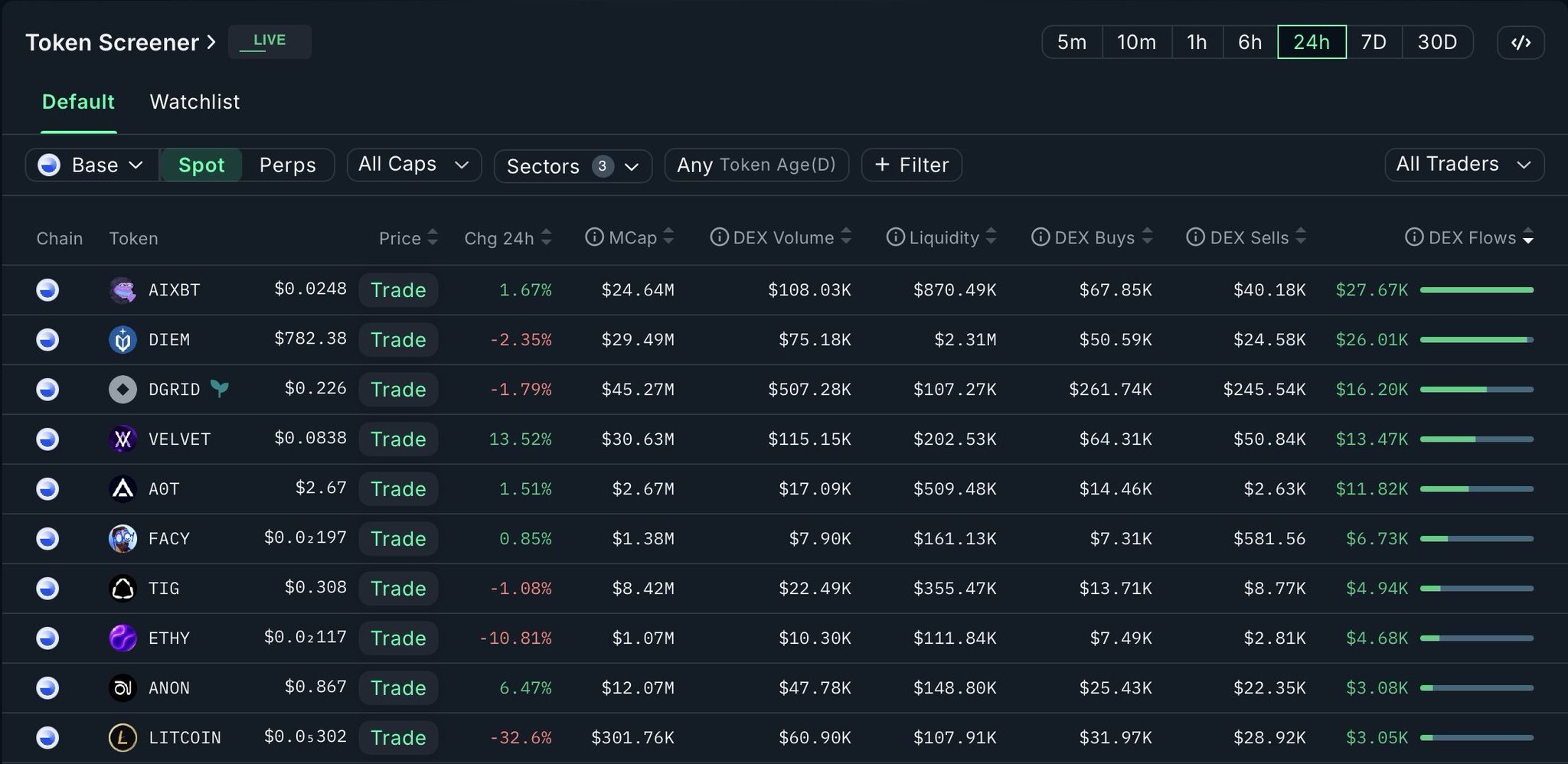Open the All Traders dropdown
This screenshot has height=764, width=1568.
(1463, 165)
